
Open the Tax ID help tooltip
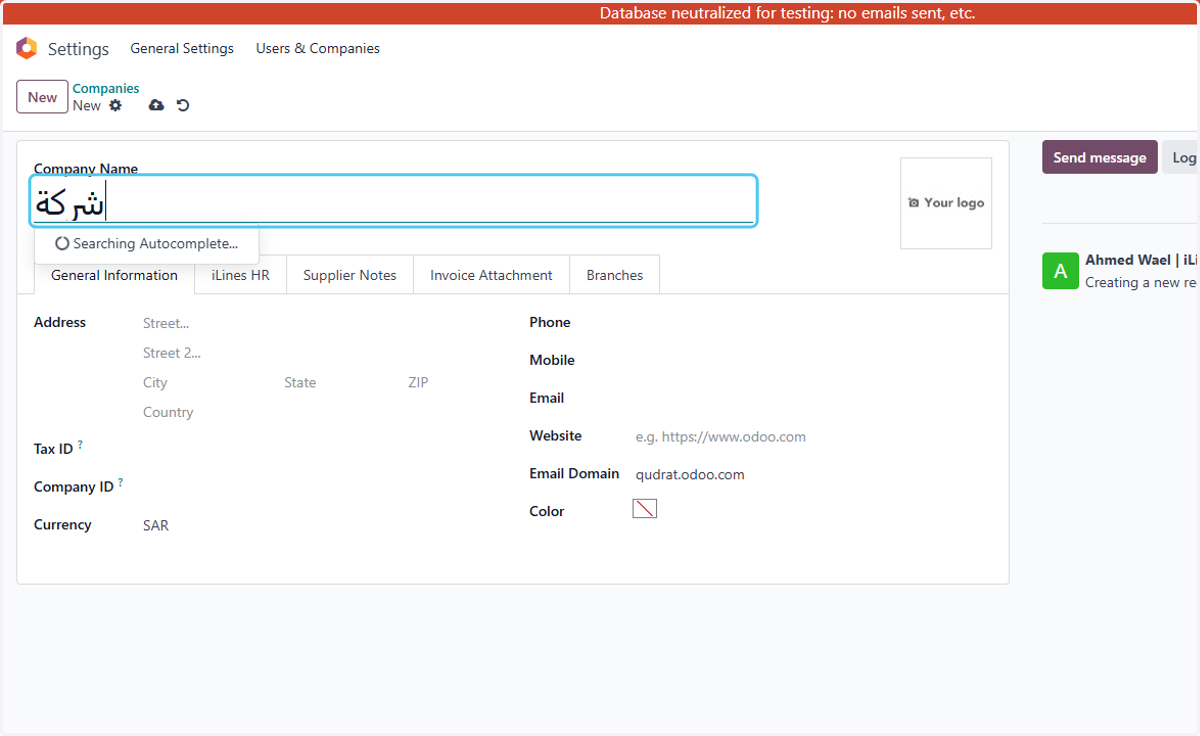tap(80, 444)
